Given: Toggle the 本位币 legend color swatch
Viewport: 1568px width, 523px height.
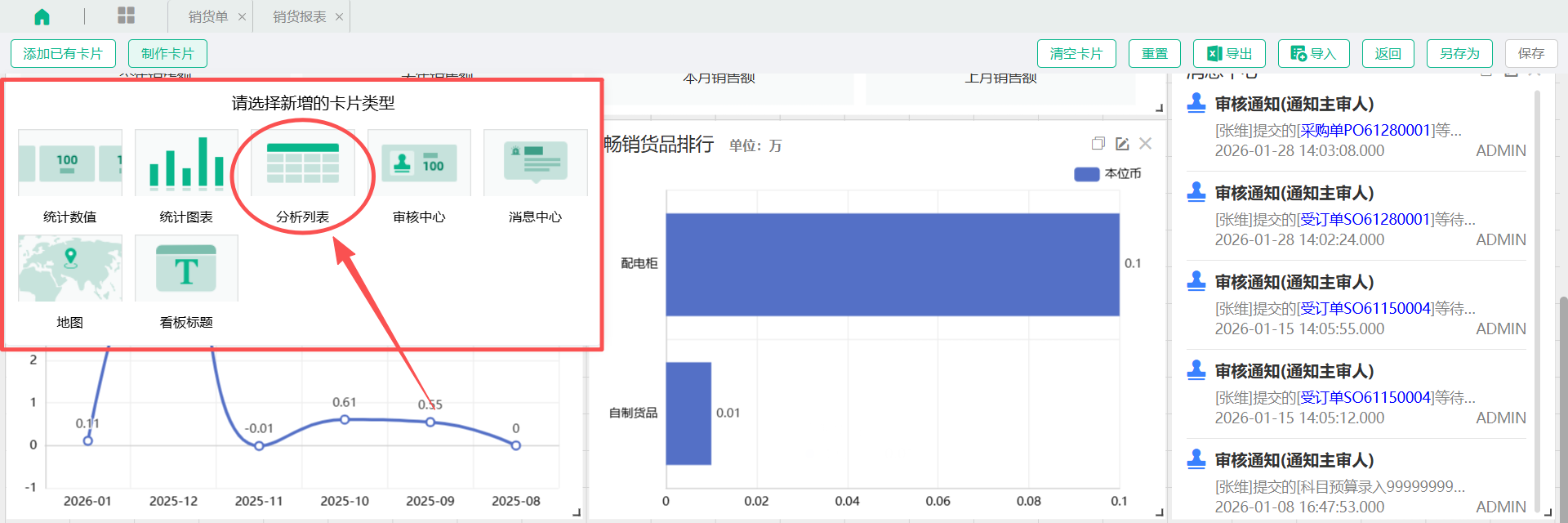Looking at the screenshot, I should (x=1086, y=174).
